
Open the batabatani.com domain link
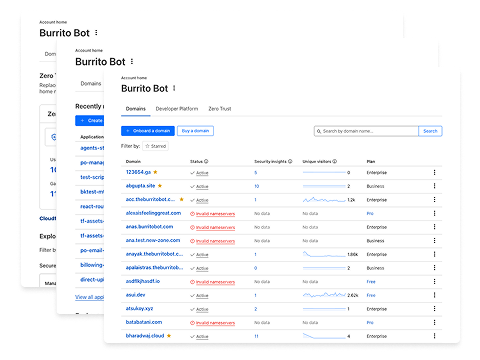[144, 322]
